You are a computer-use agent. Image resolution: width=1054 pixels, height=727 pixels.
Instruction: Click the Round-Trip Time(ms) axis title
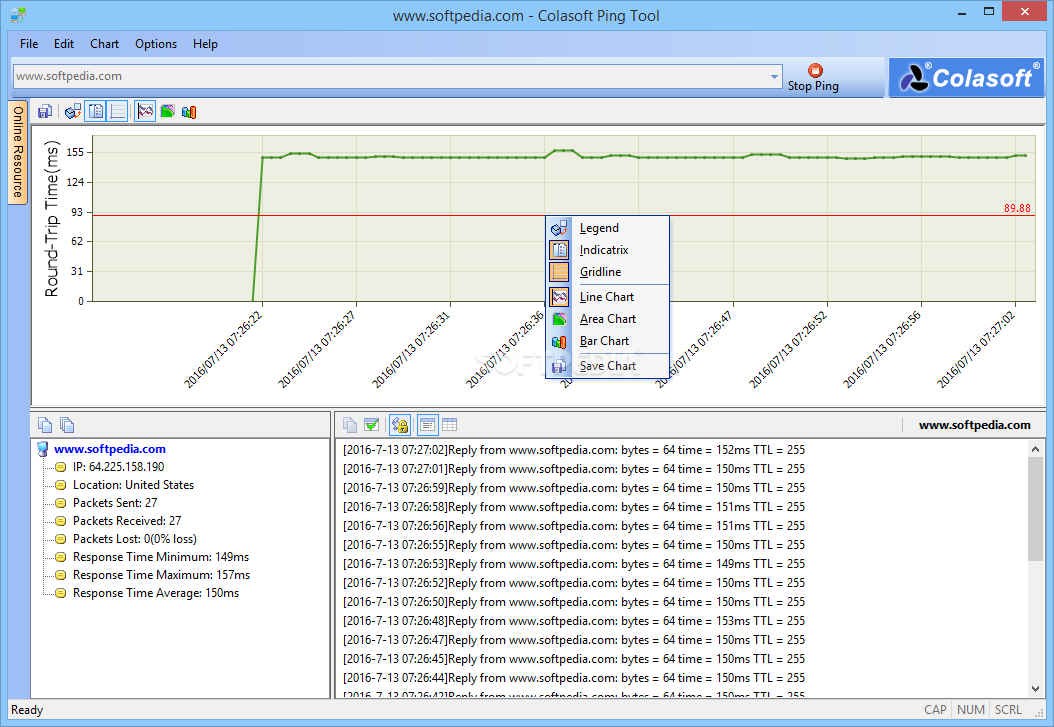coord(52,218)
